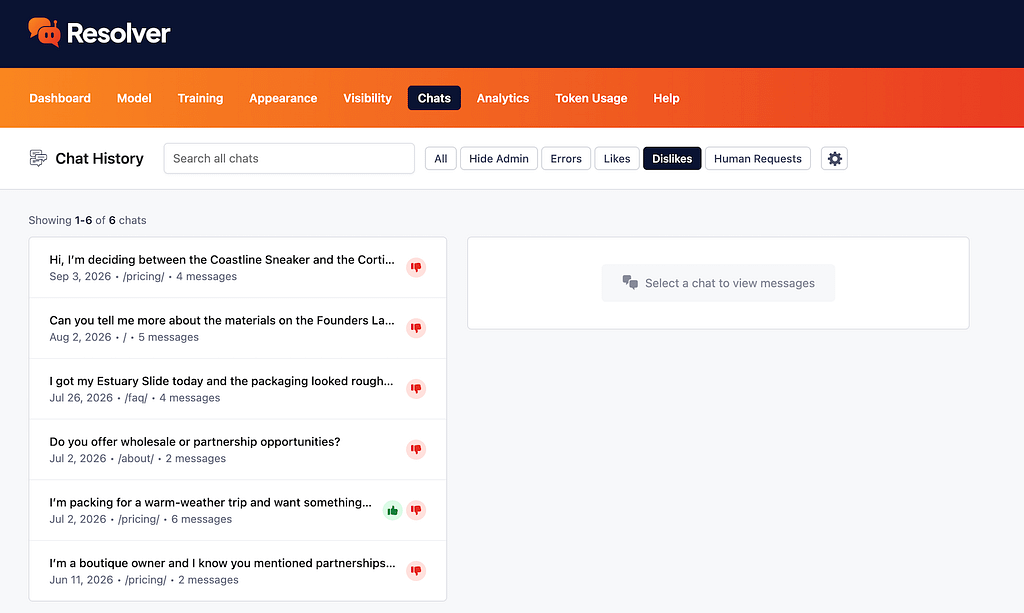View the Token Usage tab
Image resolution: width=1024 pixels, height=613 pixels.
[591, 98]
